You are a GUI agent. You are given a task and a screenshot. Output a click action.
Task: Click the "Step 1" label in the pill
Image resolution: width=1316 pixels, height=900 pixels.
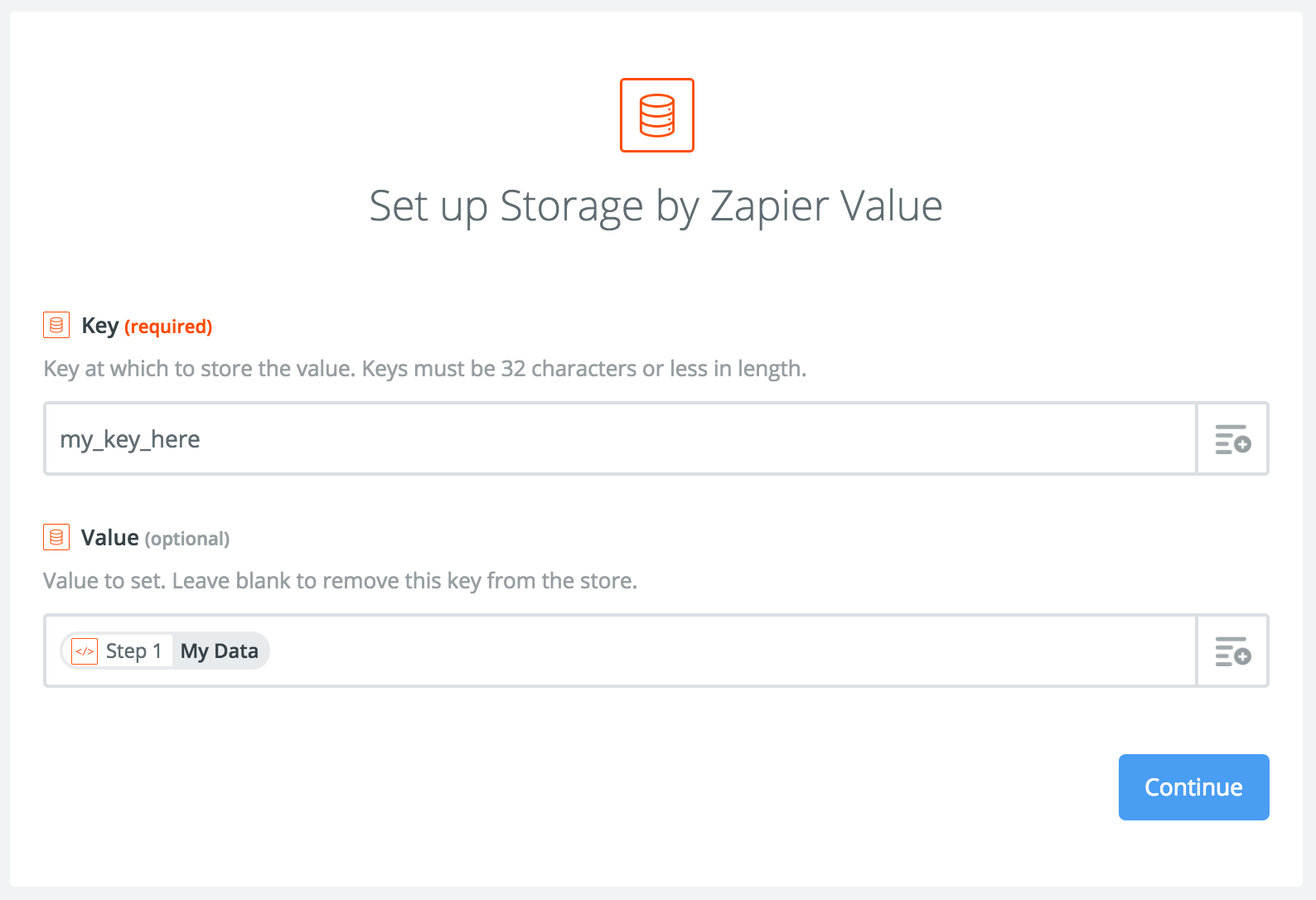[x=133, y=651]
